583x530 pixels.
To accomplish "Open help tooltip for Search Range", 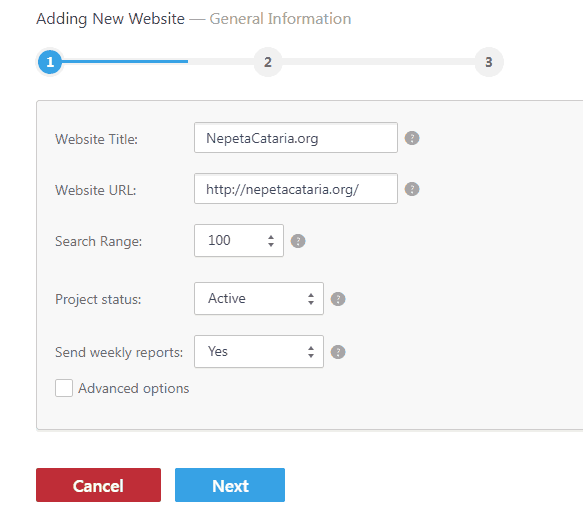I will [x=298, y=241].
